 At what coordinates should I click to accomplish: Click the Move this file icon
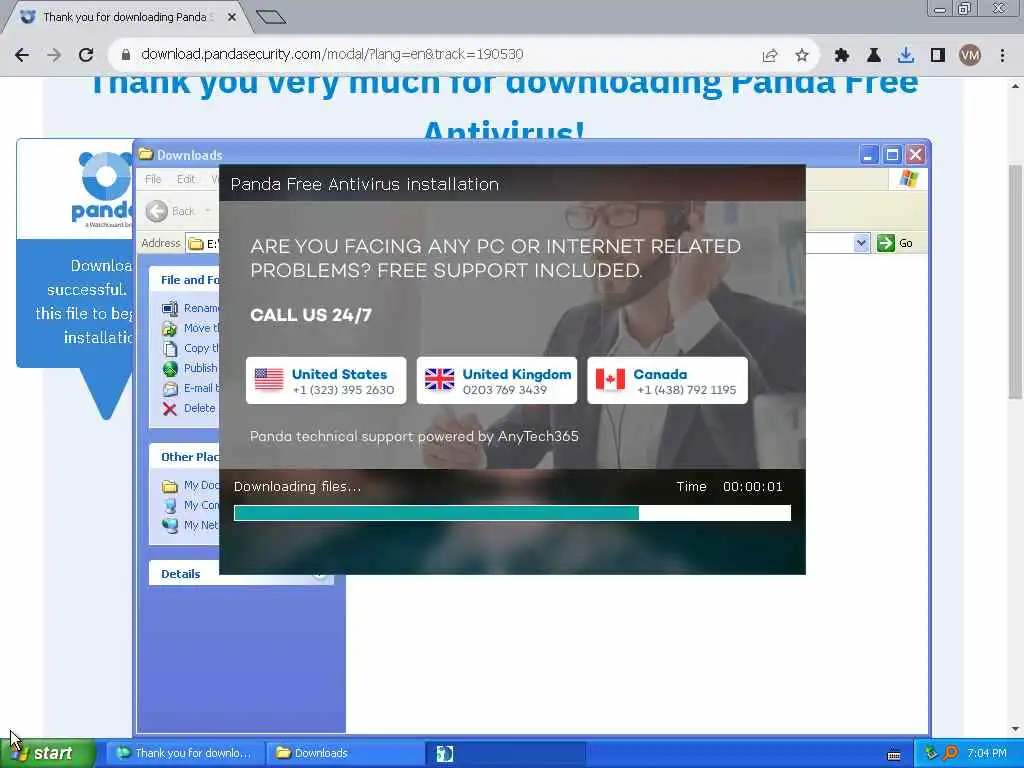click(170, 328)
